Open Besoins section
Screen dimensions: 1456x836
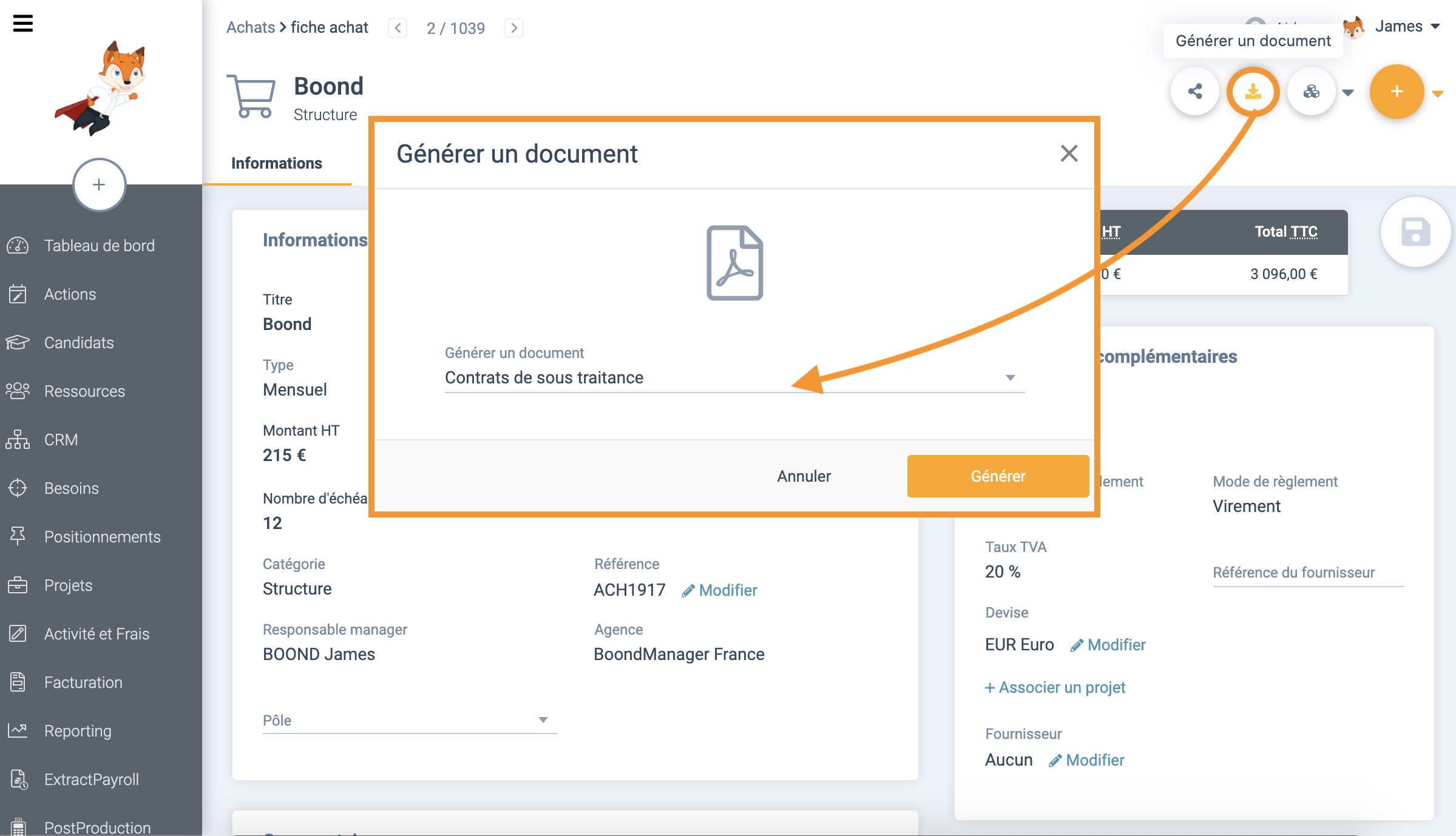tap(71, 488)
